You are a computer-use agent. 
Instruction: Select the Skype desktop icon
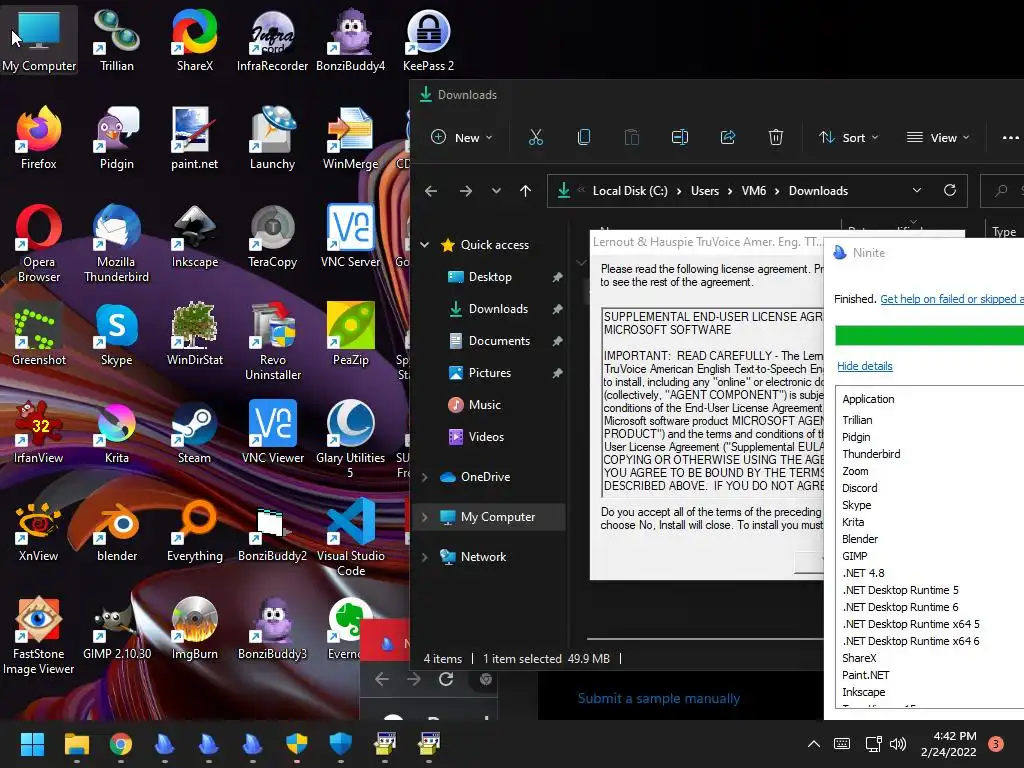click(116, 334)
